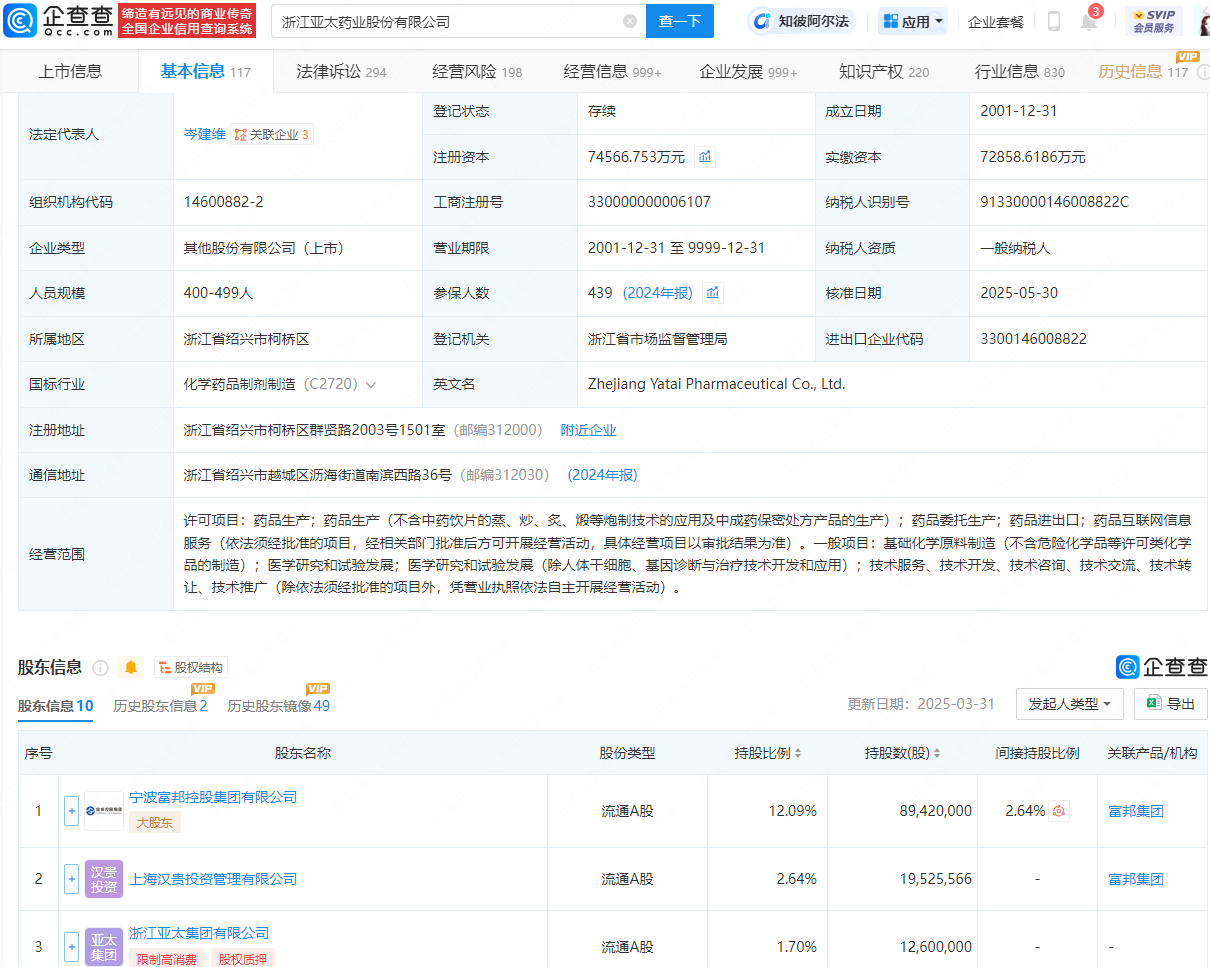Click the 大股东 tag
The height and width of the screenshot is (967, 1210).
pos(155,822)
